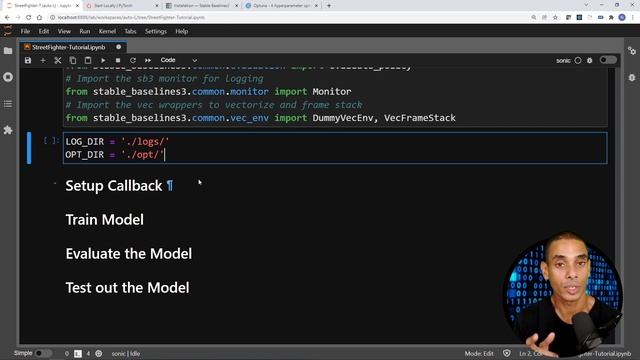The image size is (640, 360).
Task: Click the pilcrow anchor link beside Setup Callback
Action: pos(170,186)
